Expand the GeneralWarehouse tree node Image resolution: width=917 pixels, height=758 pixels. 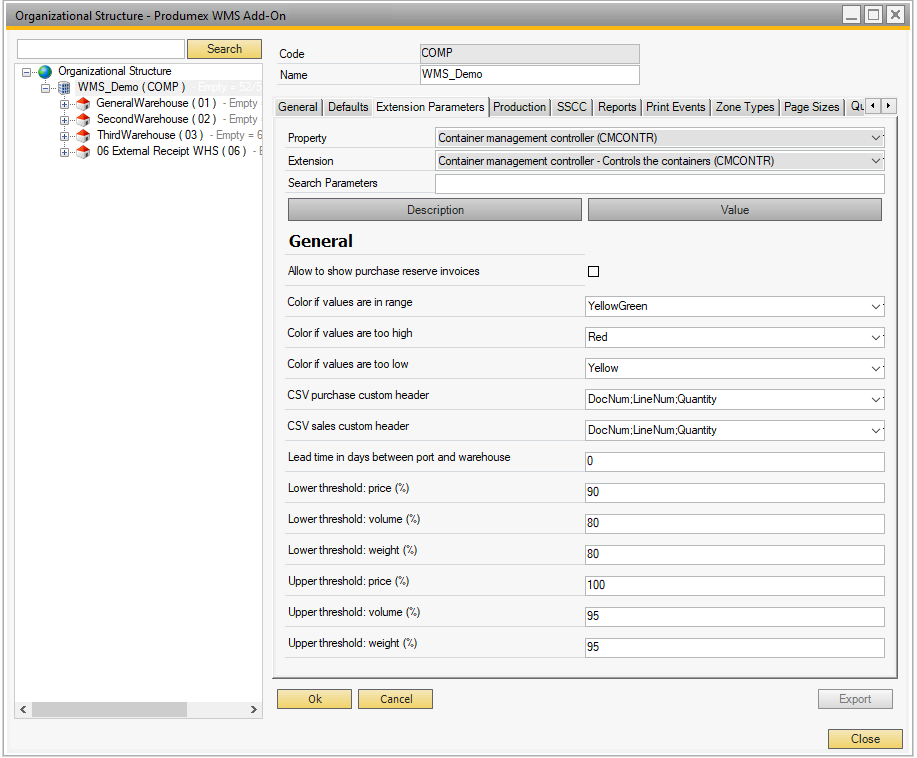pyautogui.click(x=65, y=104)
